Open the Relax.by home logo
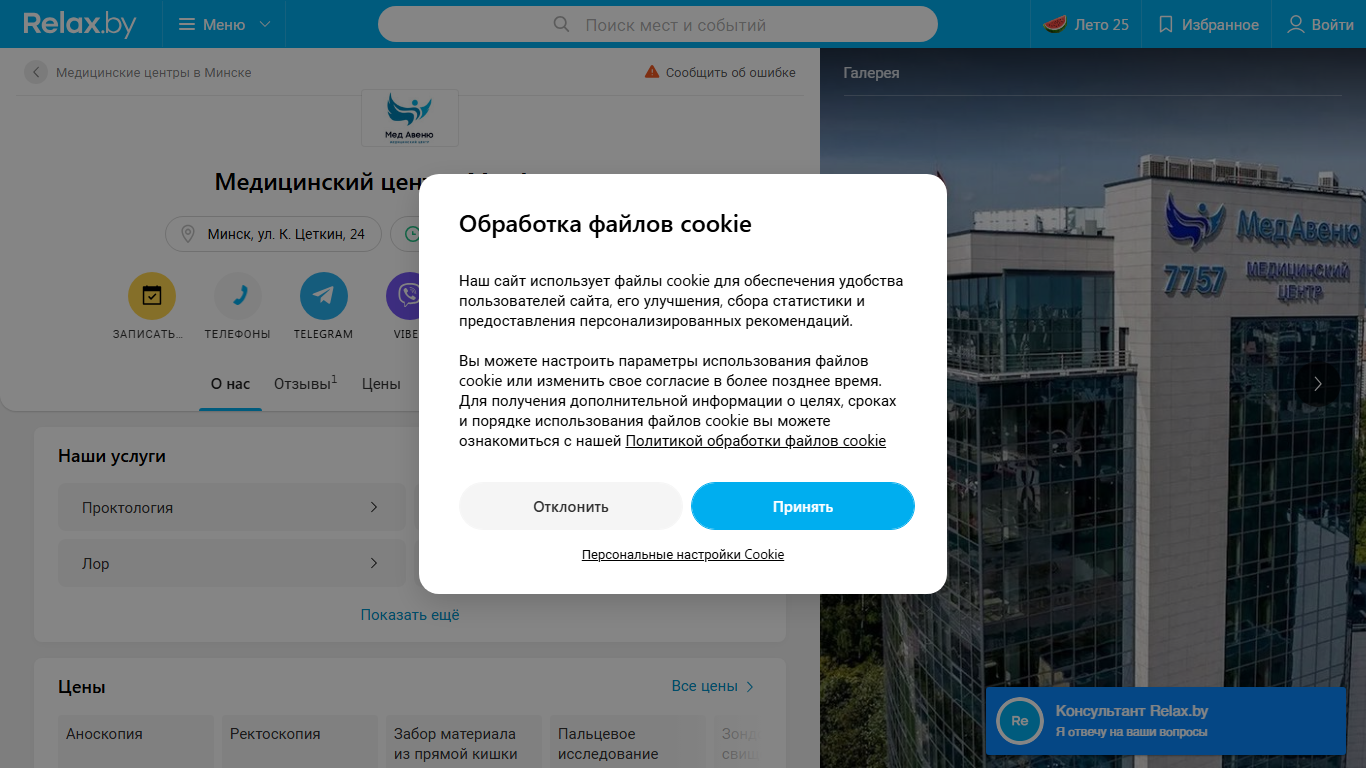This screenshot has height=768, width=1366. [x=80, y=24]
